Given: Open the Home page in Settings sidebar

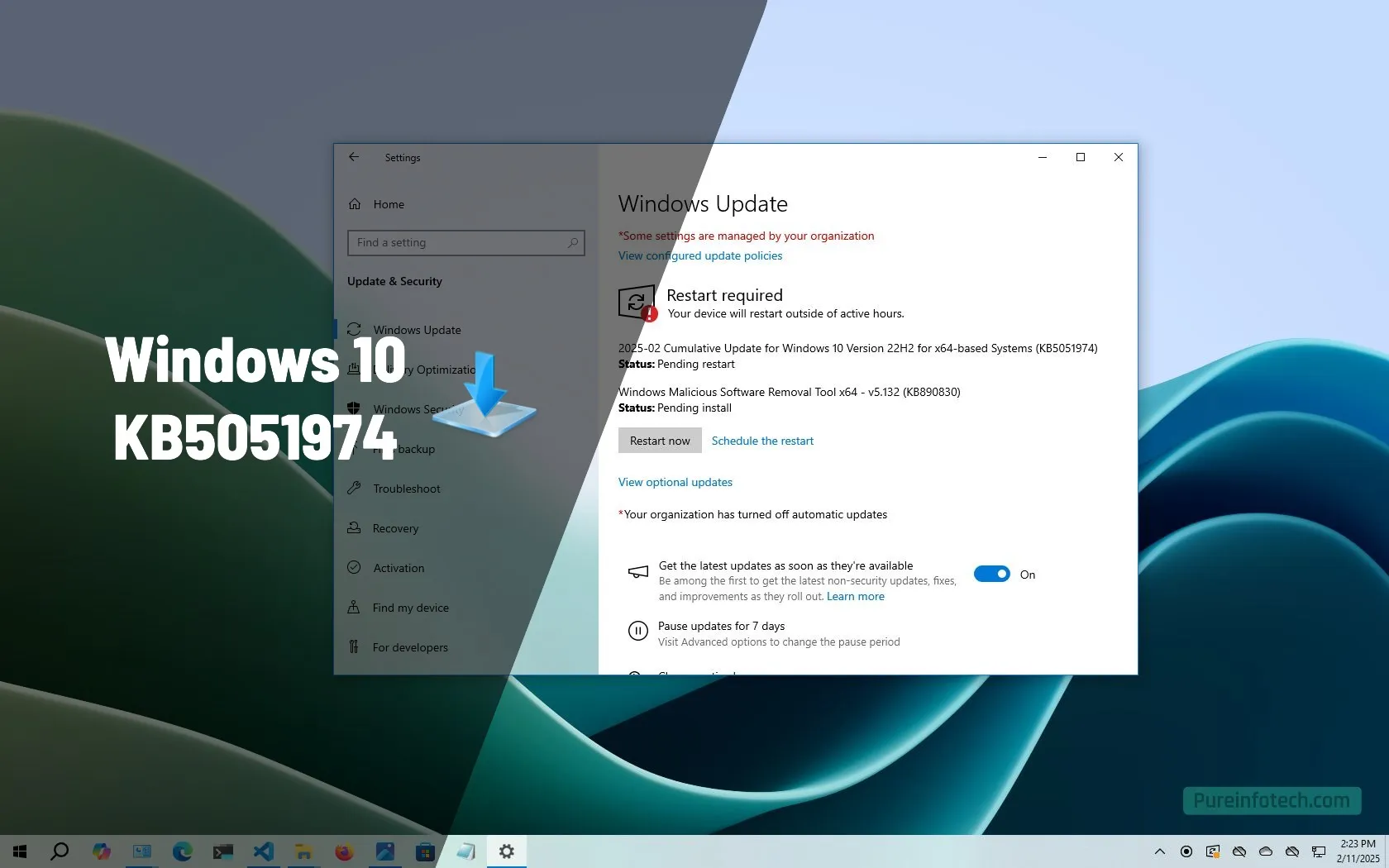Looking at the screenshot, I should tap(389, 204).
